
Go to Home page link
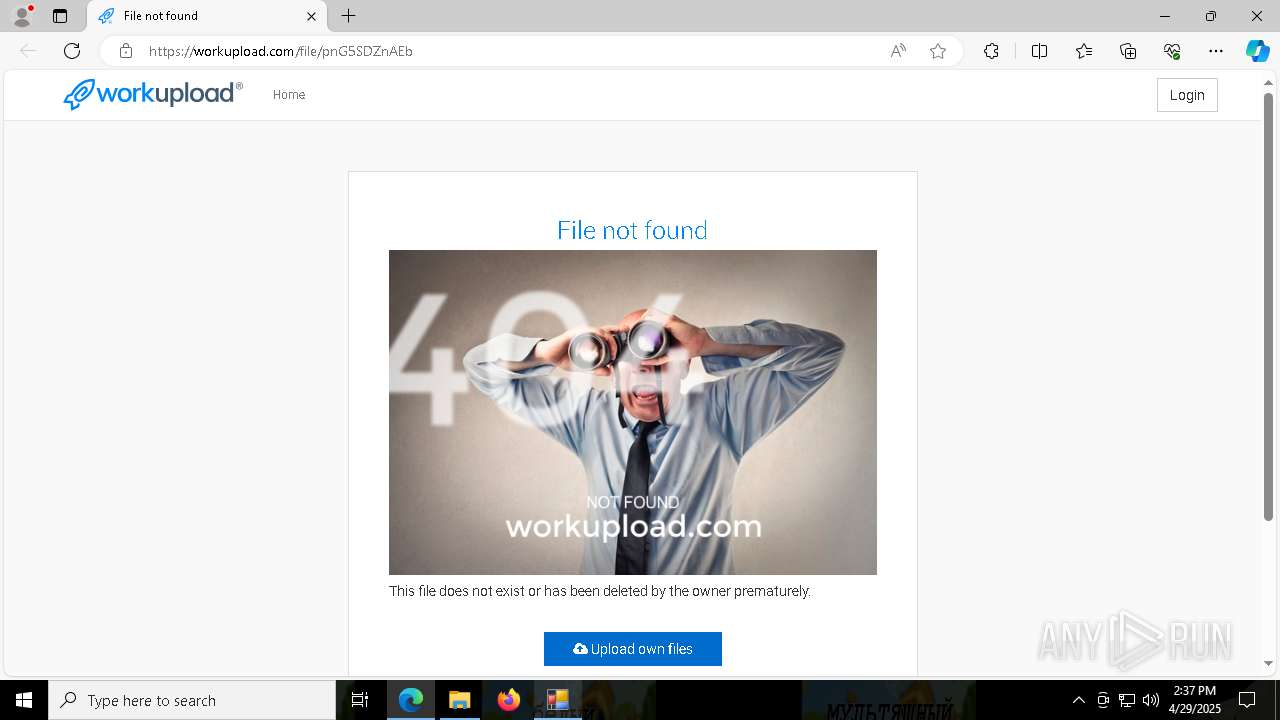[289, 95]
